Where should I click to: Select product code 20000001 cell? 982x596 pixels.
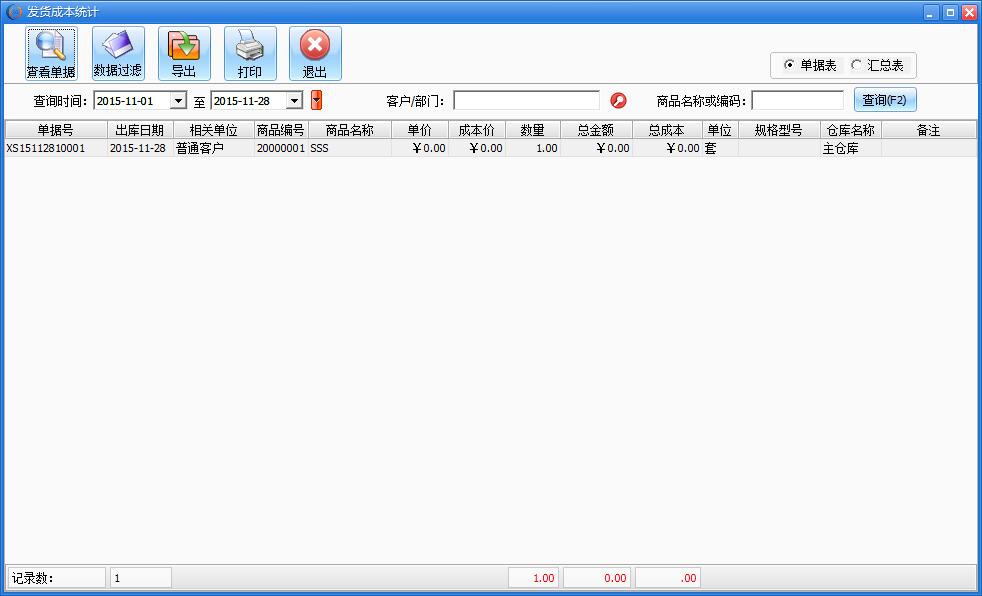click(281, 148)
